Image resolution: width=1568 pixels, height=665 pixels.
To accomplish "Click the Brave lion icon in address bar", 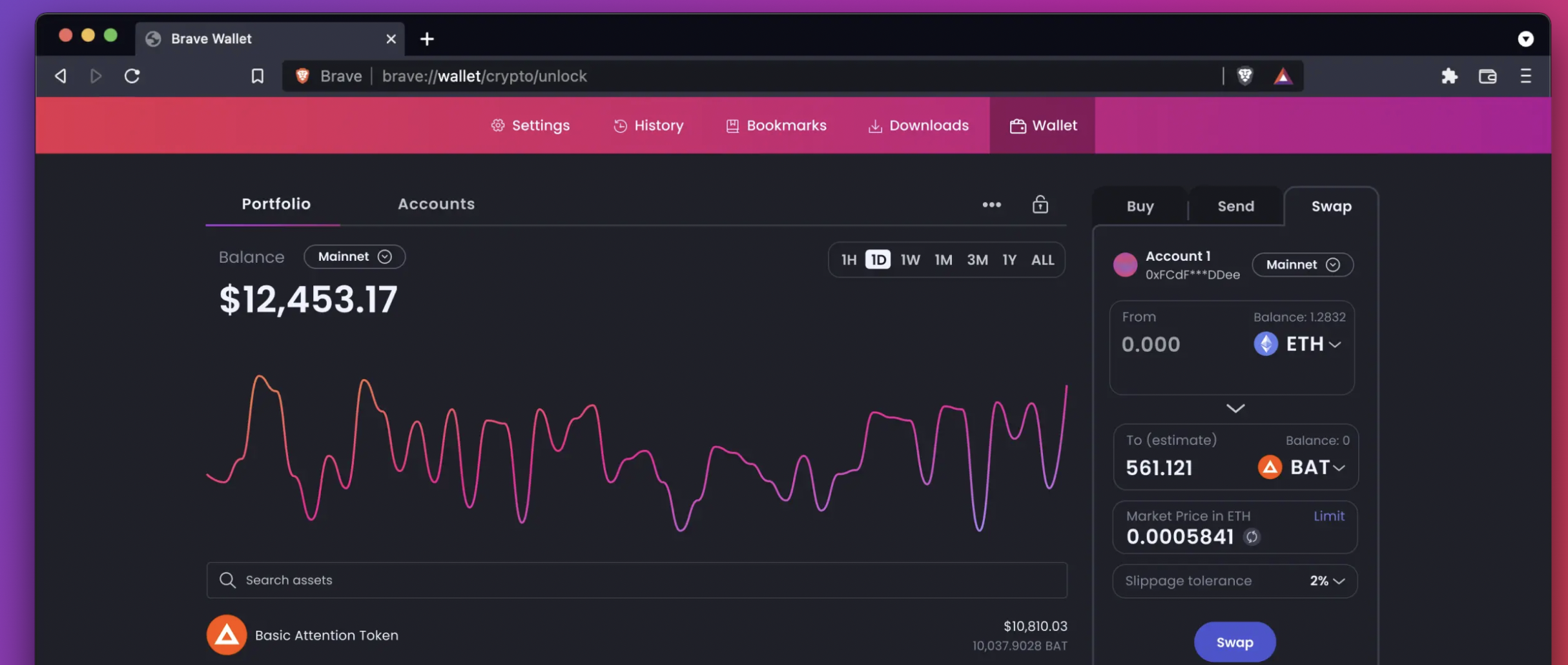I will click(302, 76).
